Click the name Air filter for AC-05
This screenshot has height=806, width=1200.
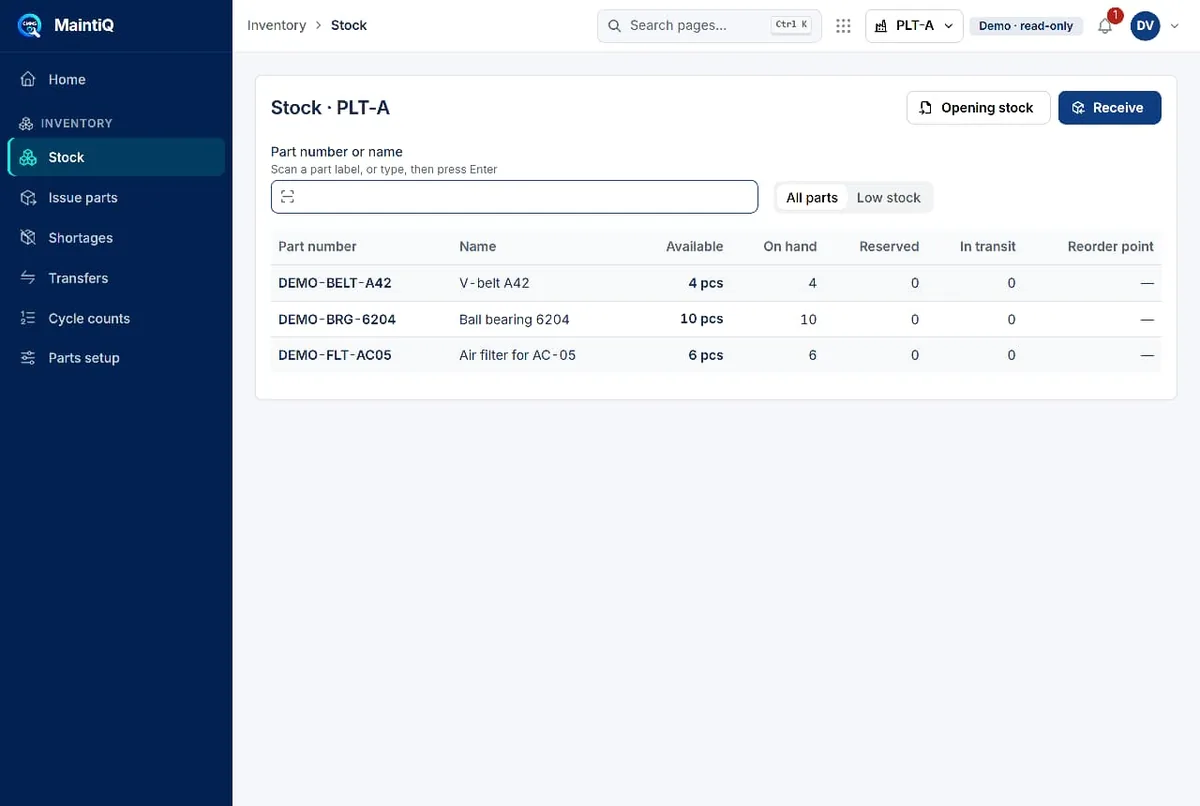coord(517,355)
